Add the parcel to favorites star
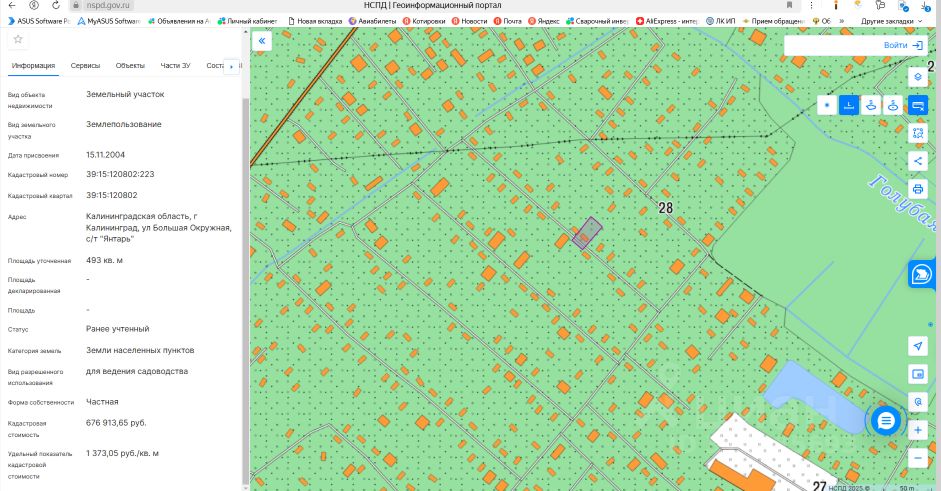The image size is (941, 491). point(18,40)
